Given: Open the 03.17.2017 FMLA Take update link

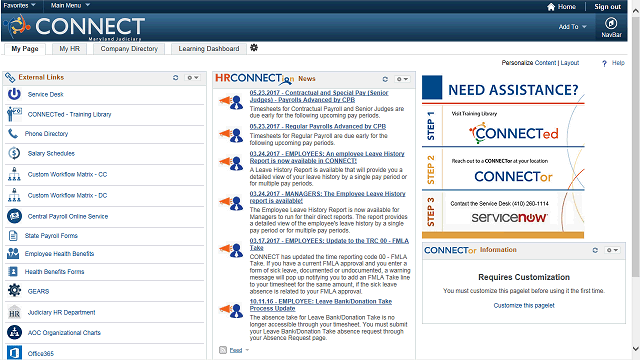Looking at the screenshot, I should point(329,244).
